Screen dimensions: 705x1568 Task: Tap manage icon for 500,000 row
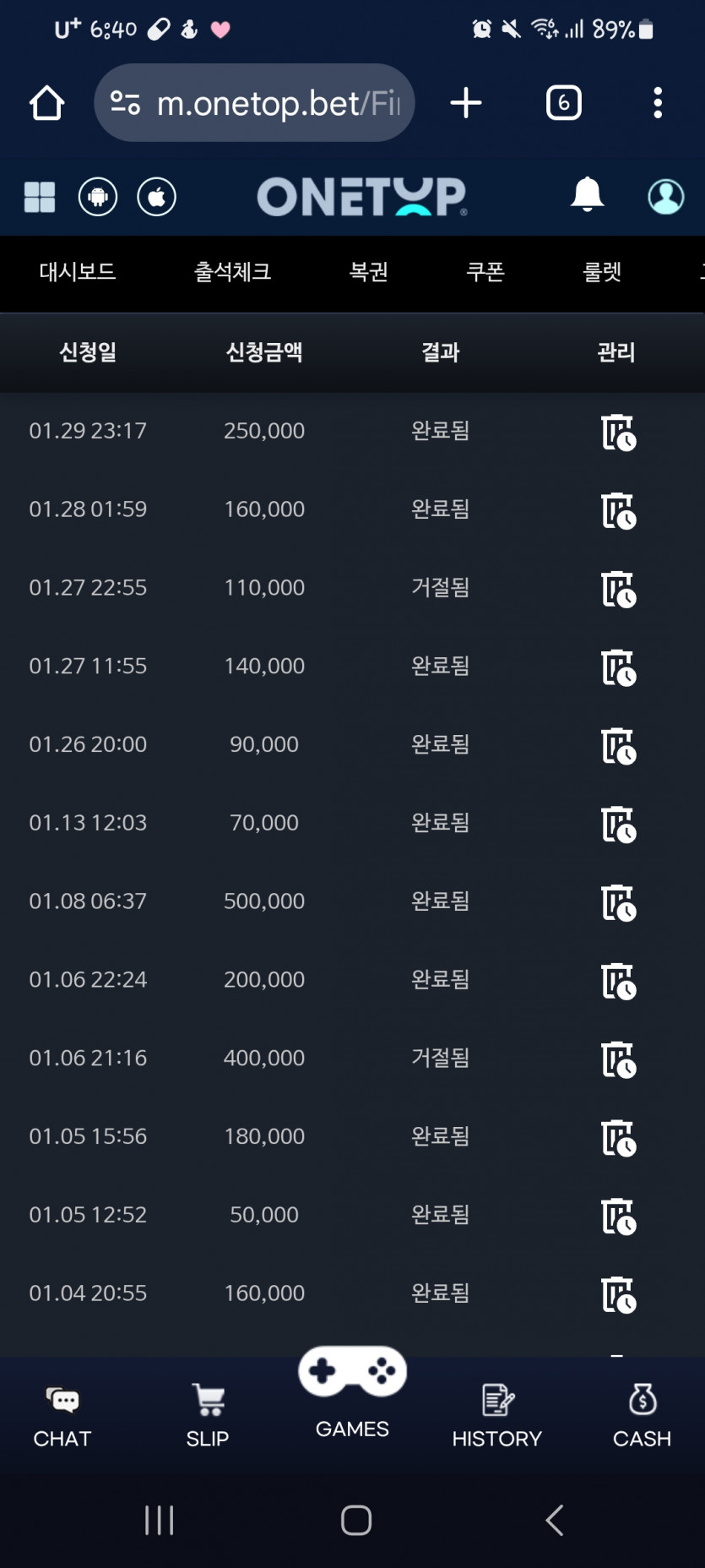pyautogui.click(x=618, y=902)
